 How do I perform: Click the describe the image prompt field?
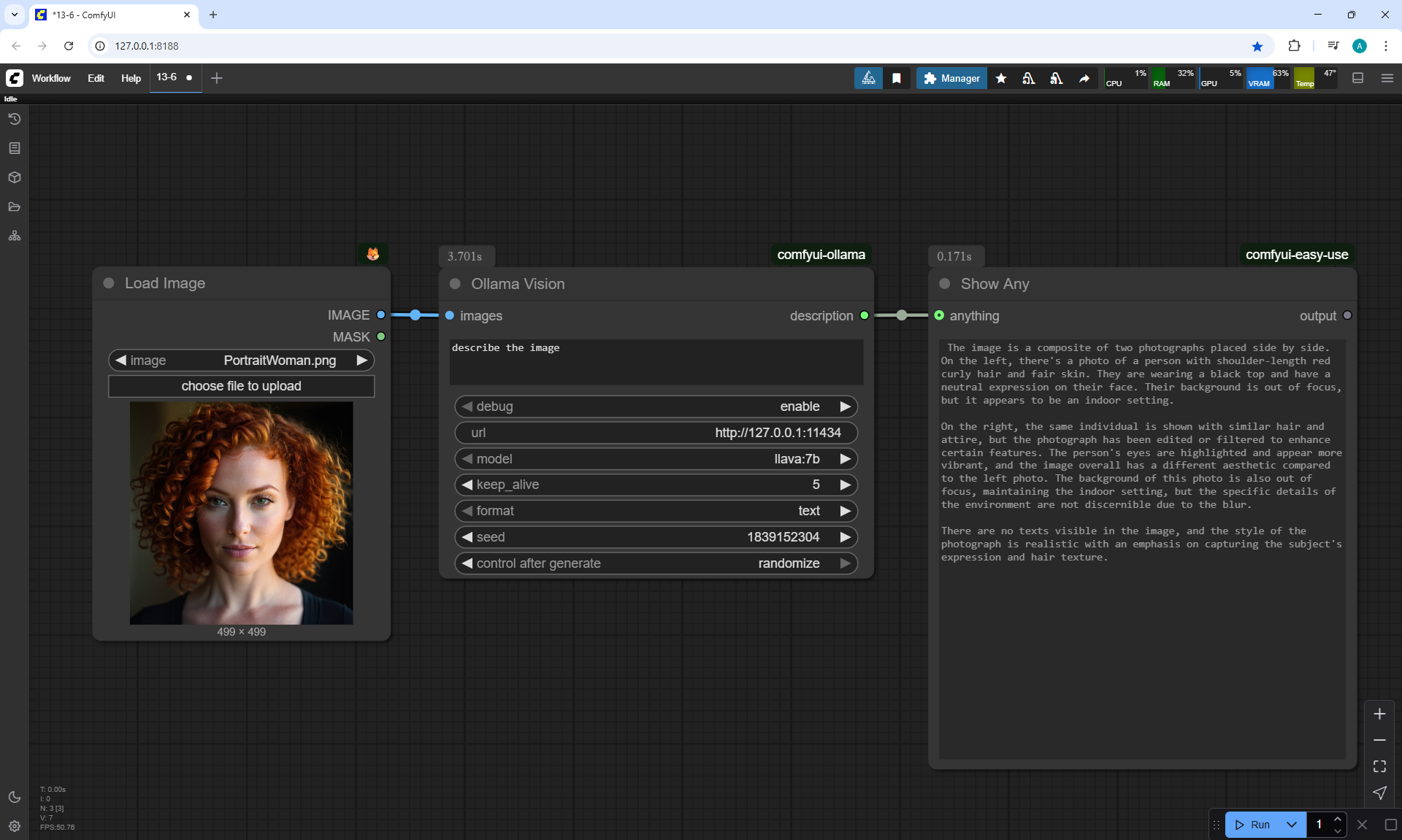pyautogui.click(x=655, y=361)
